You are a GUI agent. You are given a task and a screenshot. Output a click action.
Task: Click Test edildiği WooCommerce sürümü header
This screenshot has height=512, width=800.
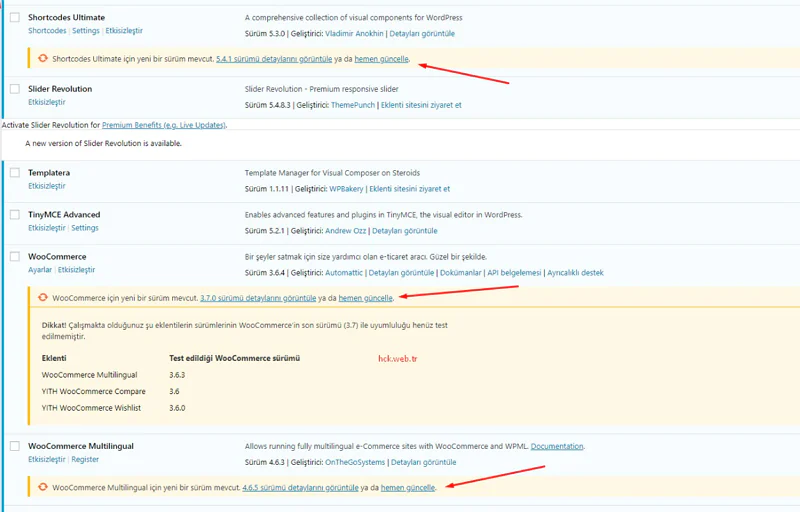pos(235,358)
